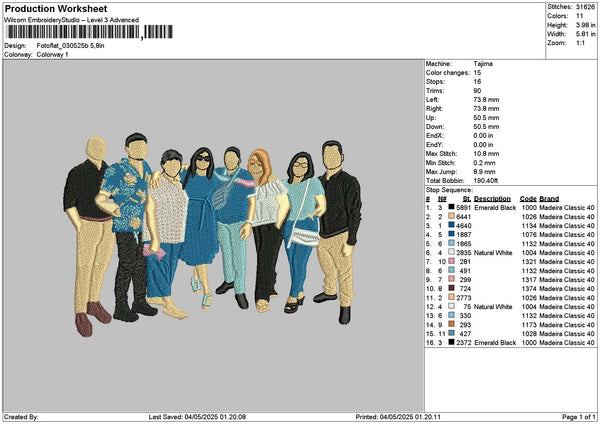The image size is (600, 424).
Task: Click the Colors value 11
Action: click(580, 16)
